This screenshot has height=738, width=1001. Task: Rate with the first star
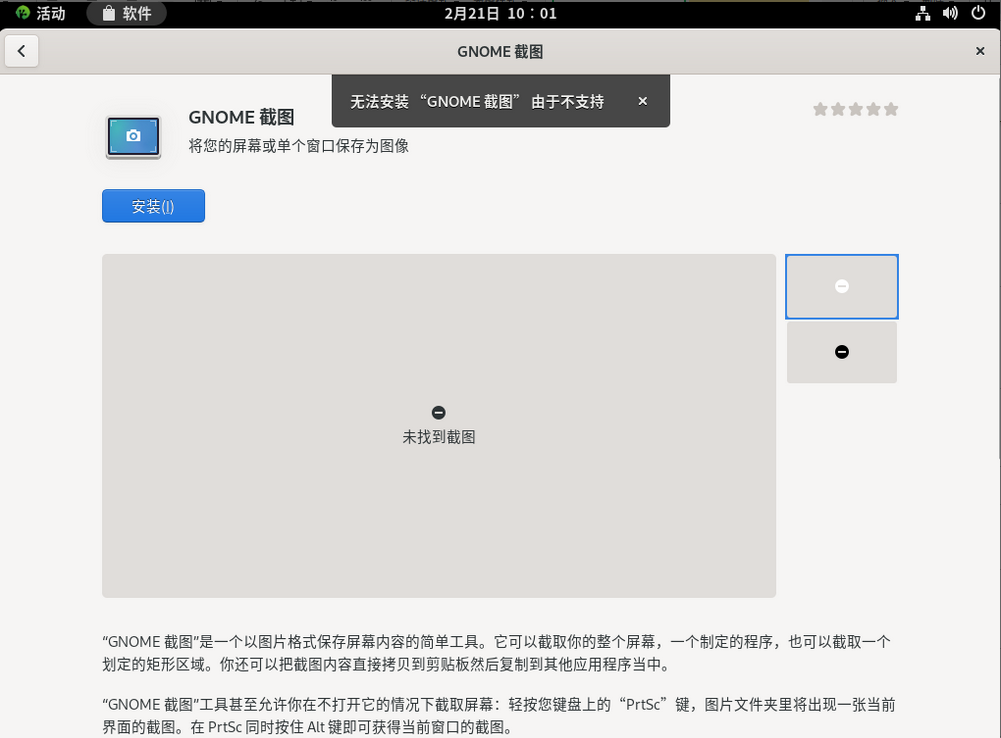pyautogui.click(x=820, y=109)
